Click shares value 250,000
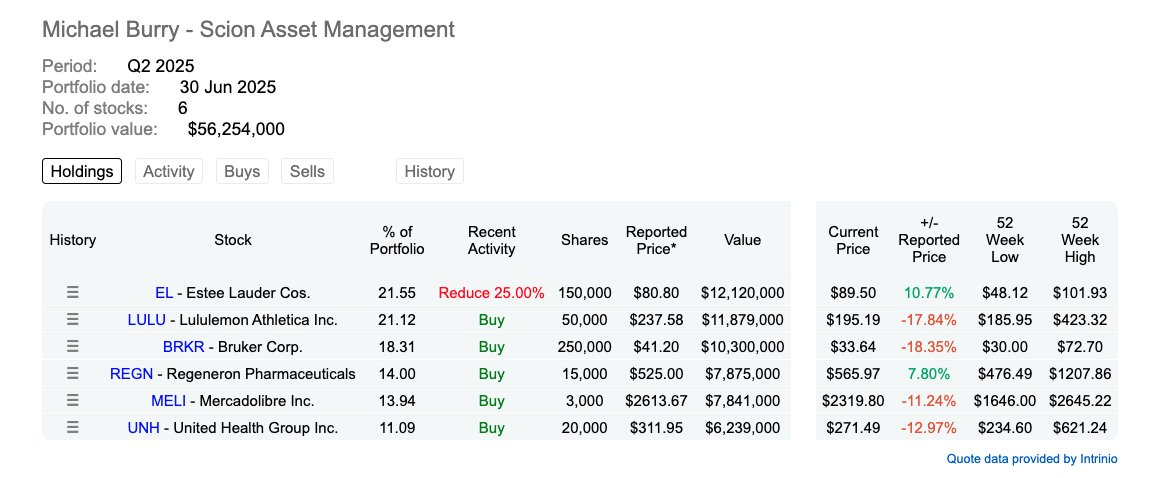1169x478 pixels. click(584, 347)
